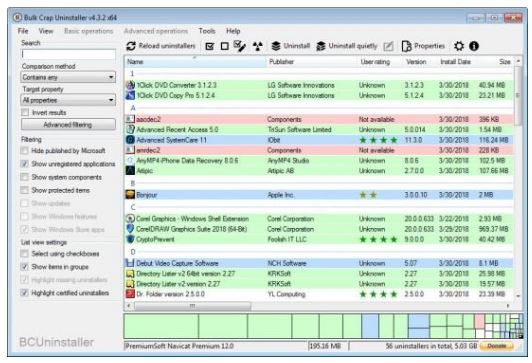Enable Hide published by Microsoft
The height and width of the screenshot is (363, 532).
pyautogui.click(x=24, y=151)
